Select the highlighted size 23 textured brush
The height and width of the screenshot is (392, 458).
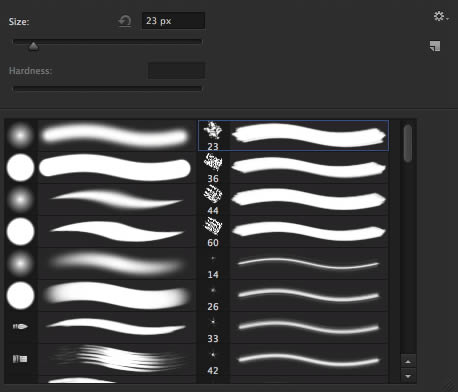coord(293,135)
